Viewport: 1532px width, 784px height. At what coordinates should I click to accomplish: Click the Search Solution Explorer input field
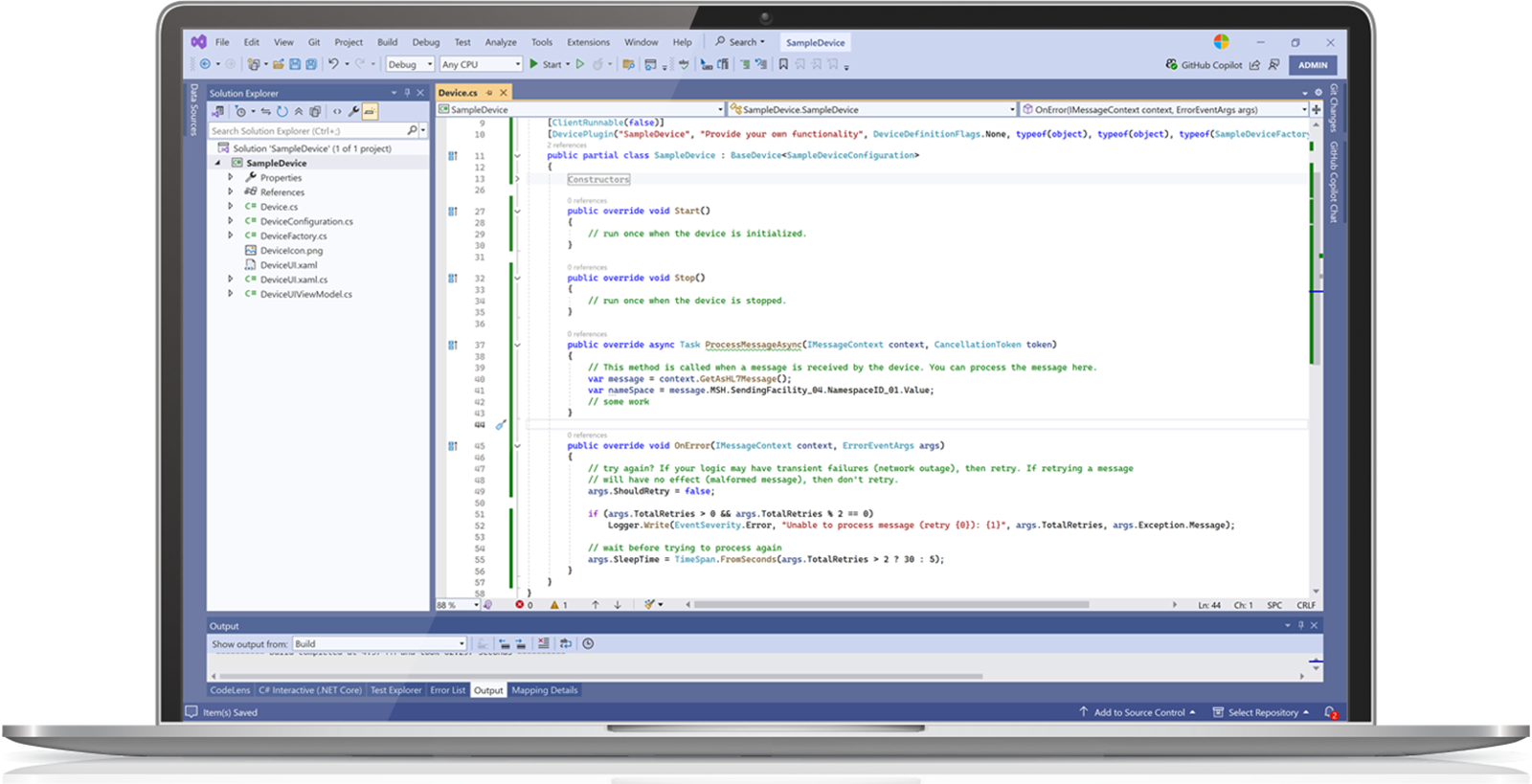[308, 130]
